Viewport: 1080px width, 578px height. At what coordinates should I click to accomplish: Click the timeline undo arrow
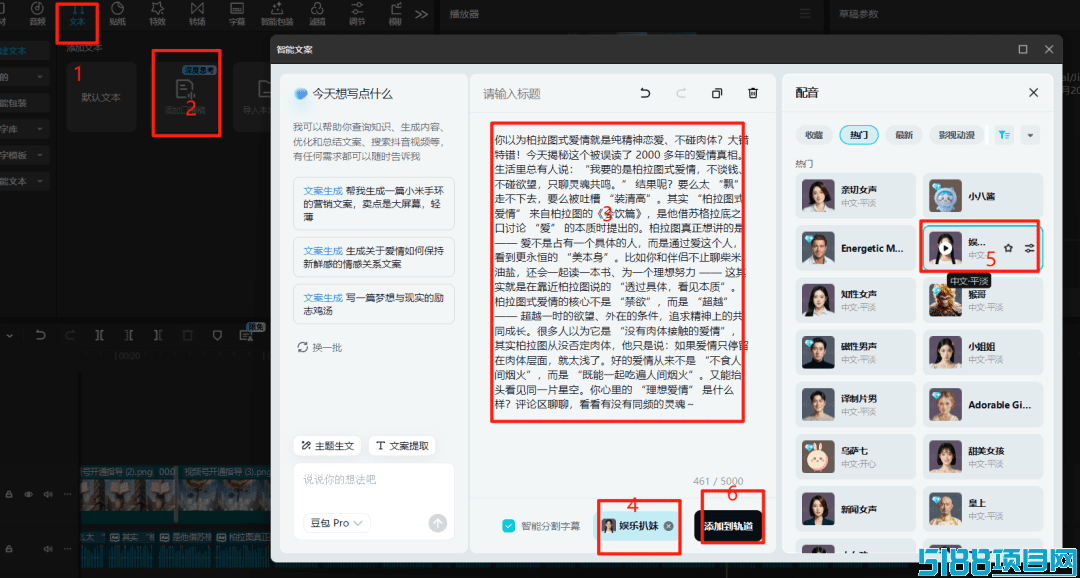41,335
